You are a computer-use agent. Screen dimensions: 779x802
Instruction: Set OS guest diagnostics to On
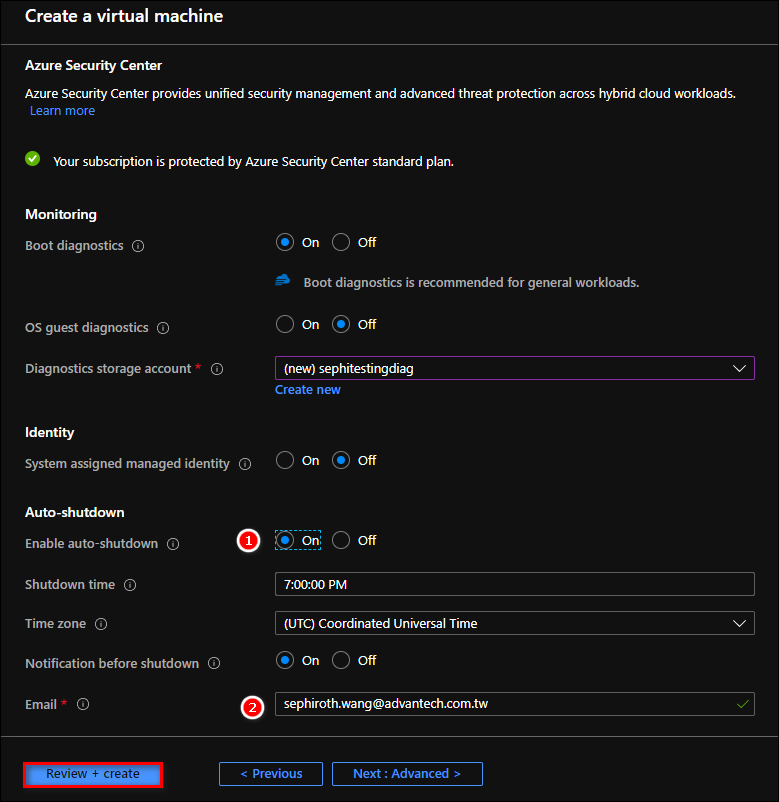(x=285, y=324)
